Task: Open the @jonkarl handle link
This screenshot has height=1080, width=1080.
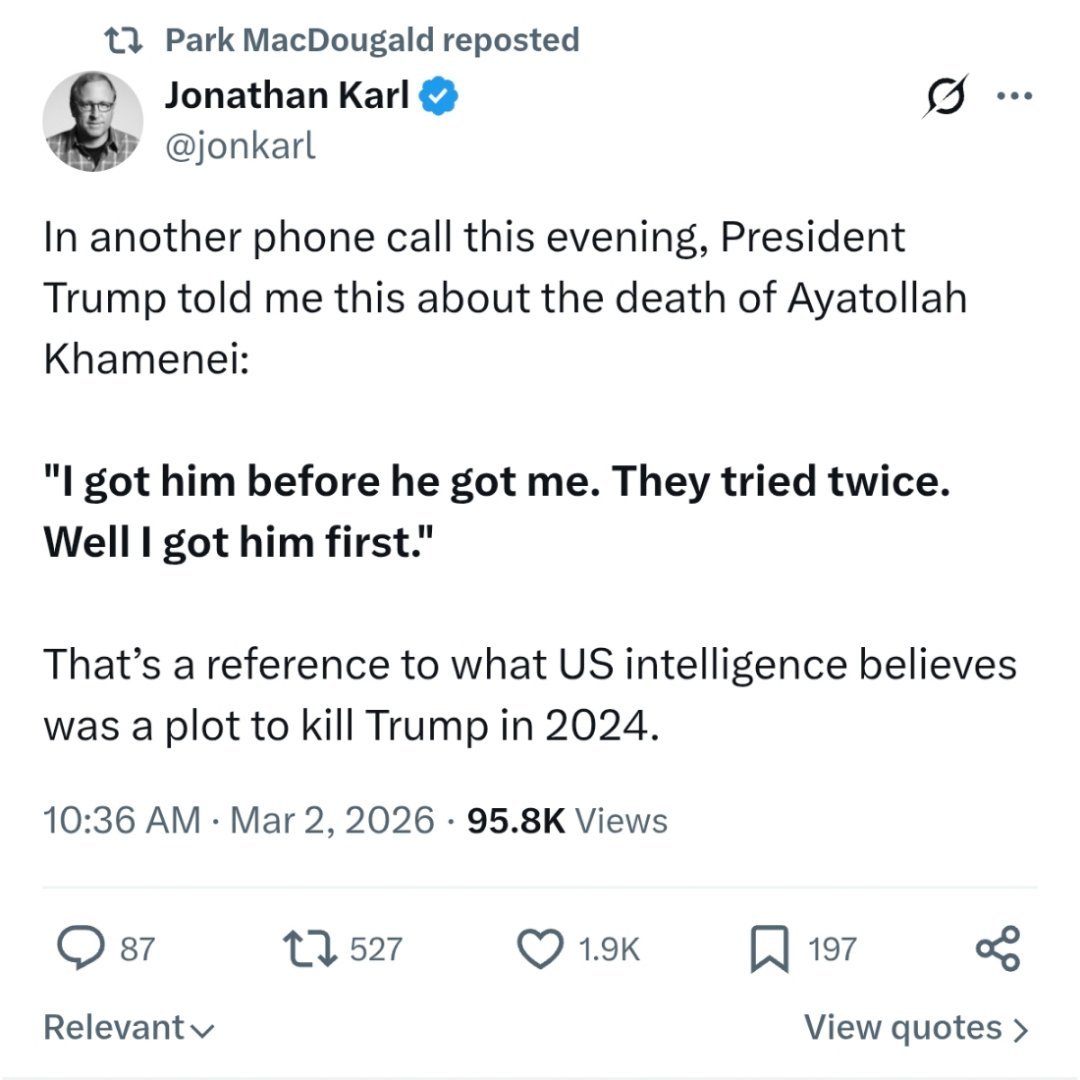Action: click(240, 146)
